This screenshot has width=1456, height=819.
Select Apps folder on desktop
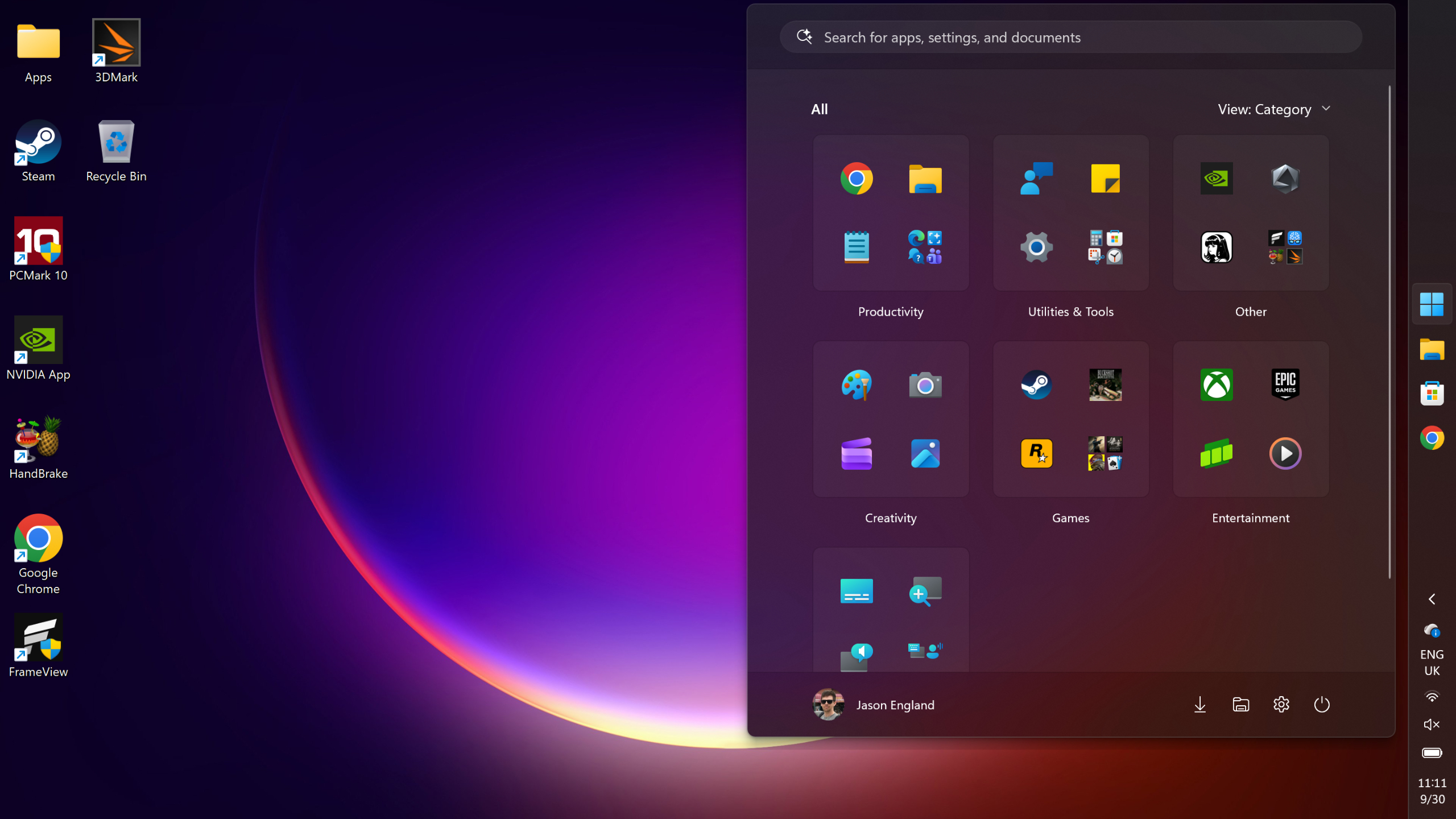point(38,52)
